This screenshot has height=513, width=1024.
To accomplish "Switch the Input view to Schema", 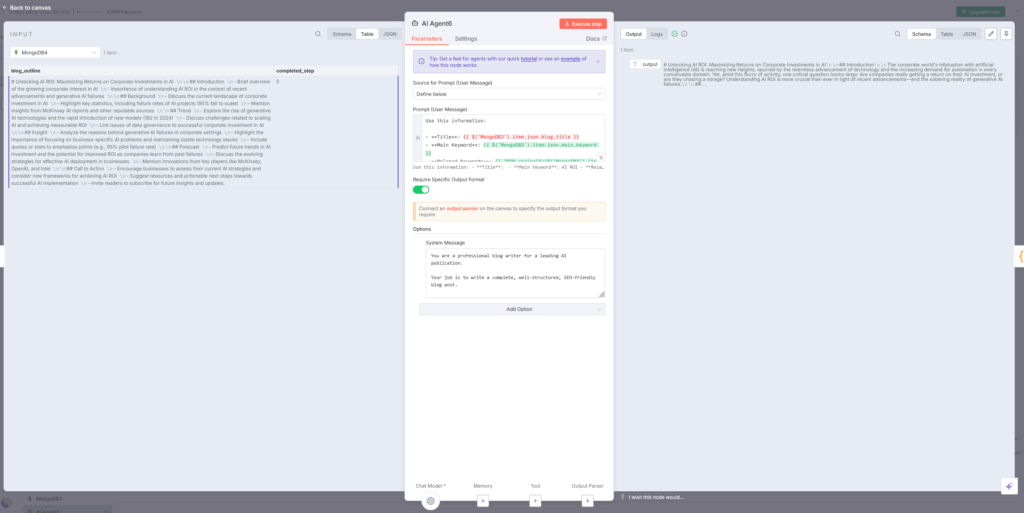I will (342, 34).
